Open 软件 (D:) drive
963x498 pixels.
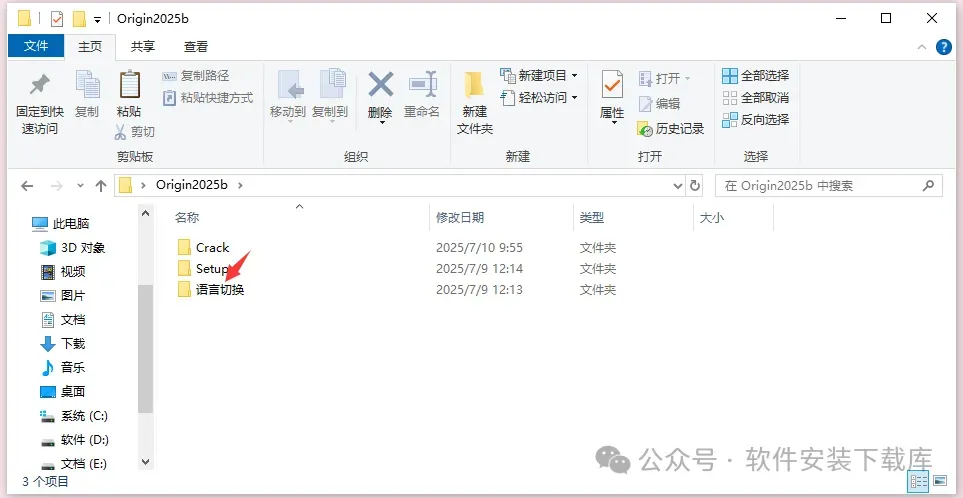tap(74, 440)
